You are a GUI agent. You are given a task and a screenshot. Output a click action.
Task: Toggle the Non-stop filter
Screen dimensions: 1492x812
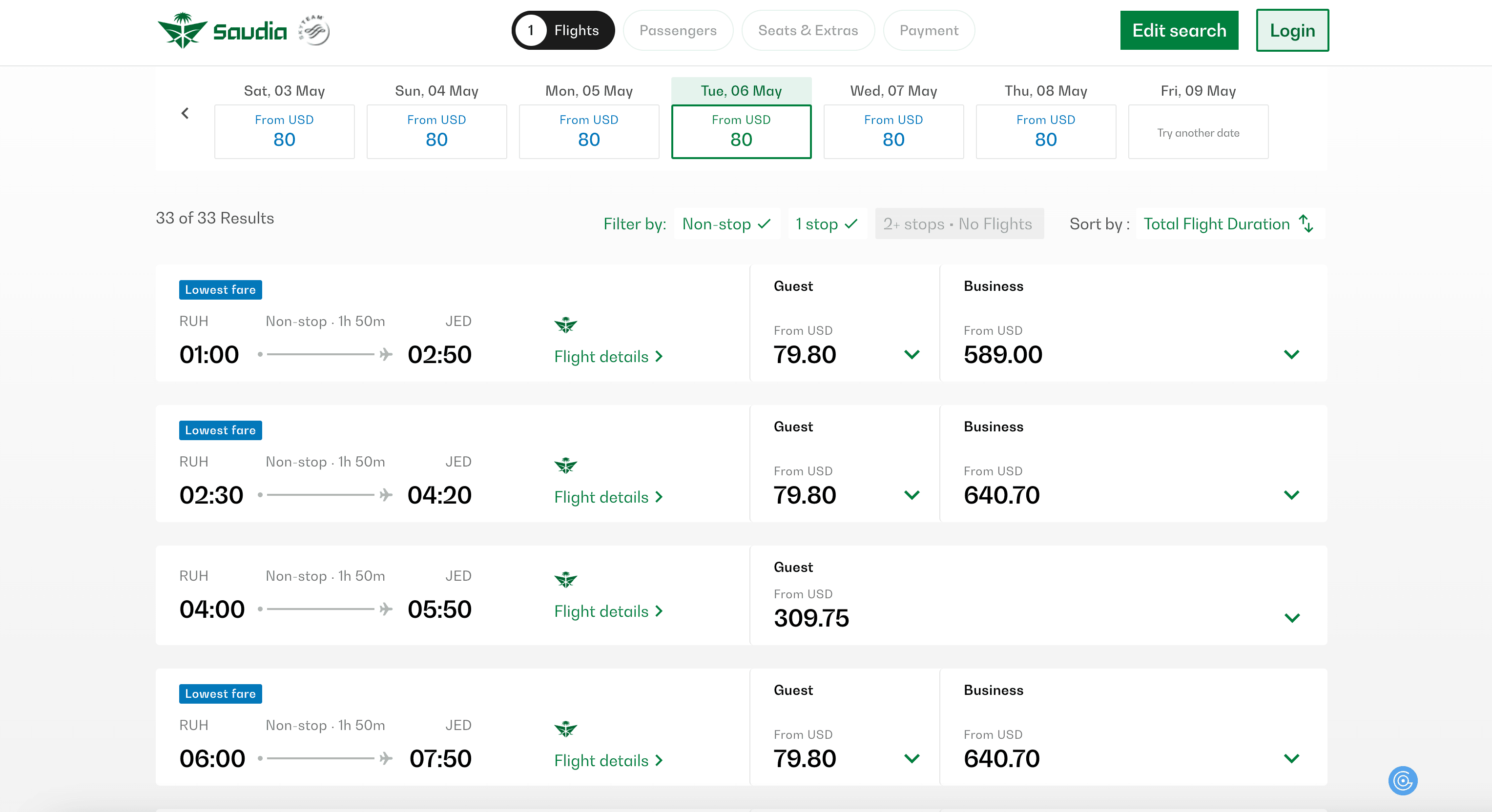pos(726,224)
